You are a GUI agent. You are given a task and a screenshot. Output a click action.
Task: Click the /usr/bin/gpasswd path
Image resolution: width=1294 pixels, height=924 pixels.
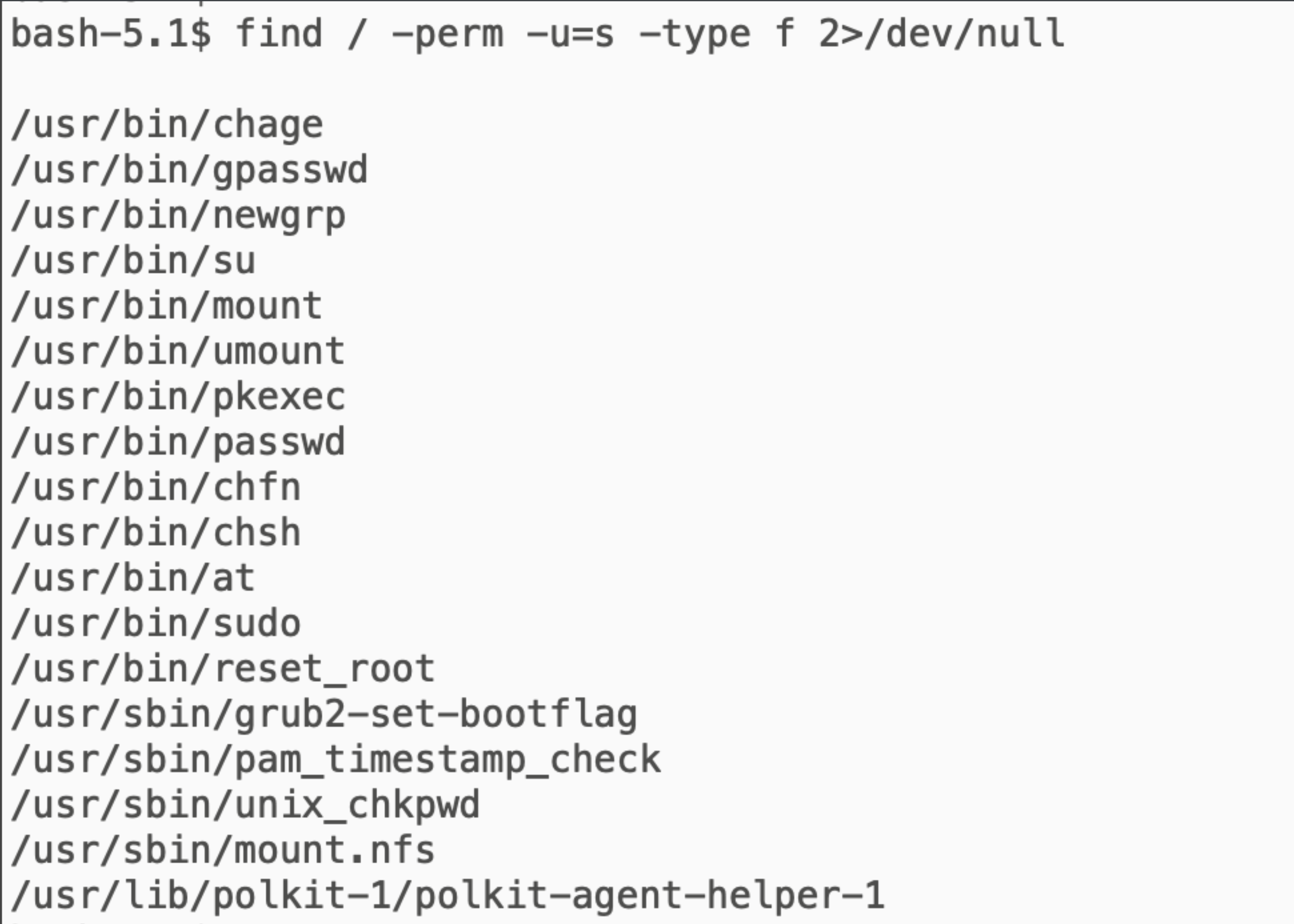189,170
